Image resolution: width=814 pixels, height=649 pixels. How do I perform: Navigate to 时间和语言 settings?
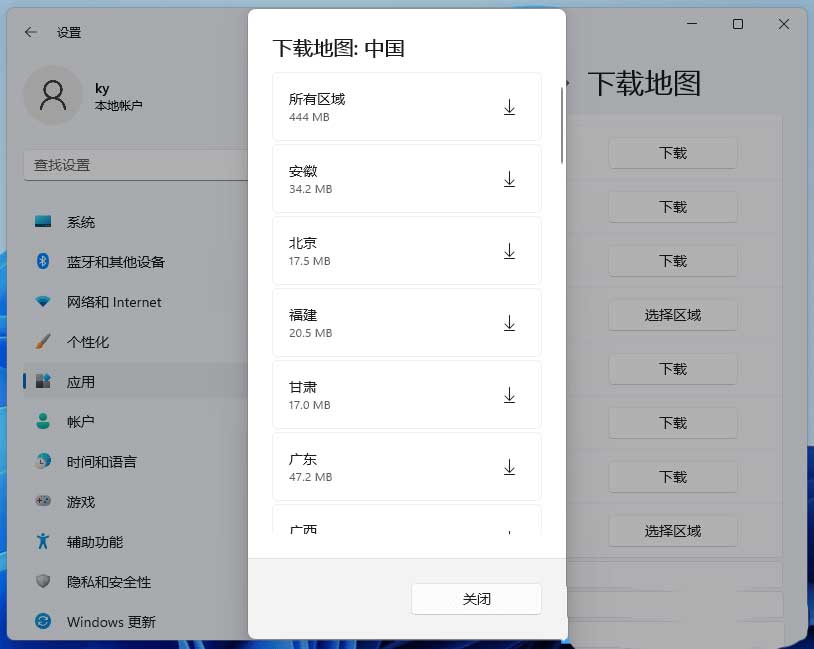pos(101,462)
